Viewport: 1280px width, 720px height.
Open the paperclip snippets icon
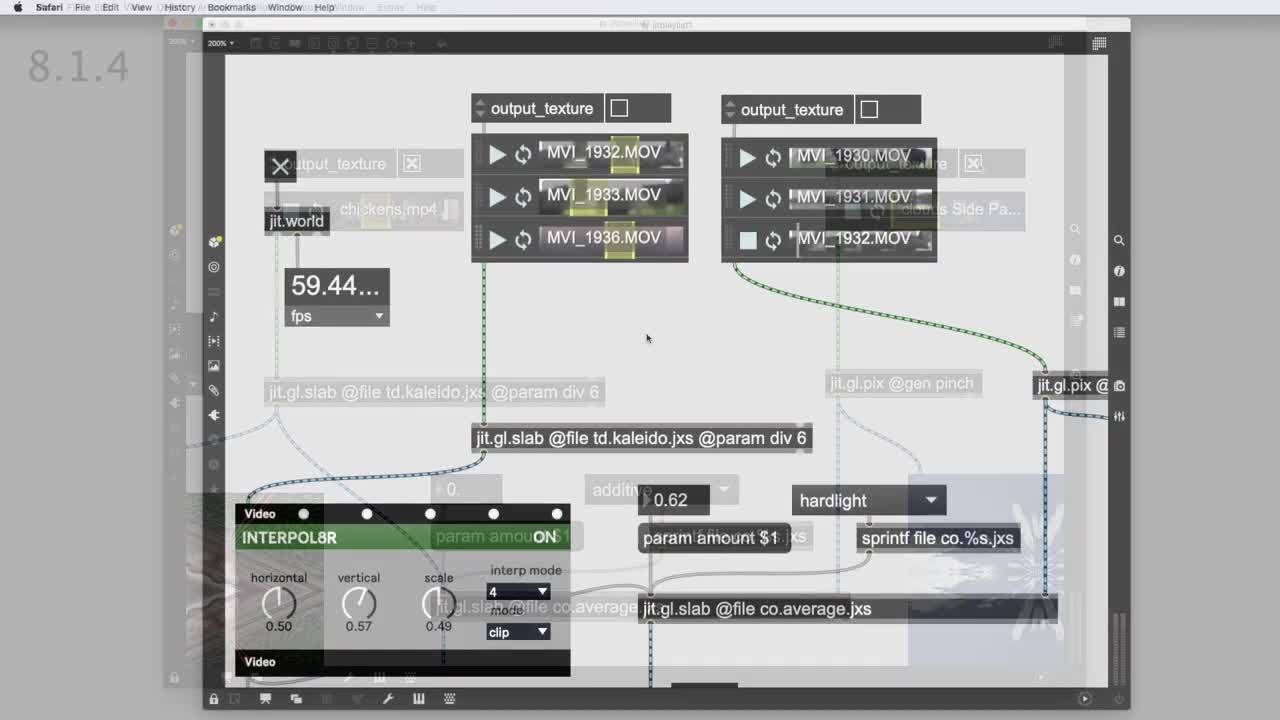click(214, 390)
